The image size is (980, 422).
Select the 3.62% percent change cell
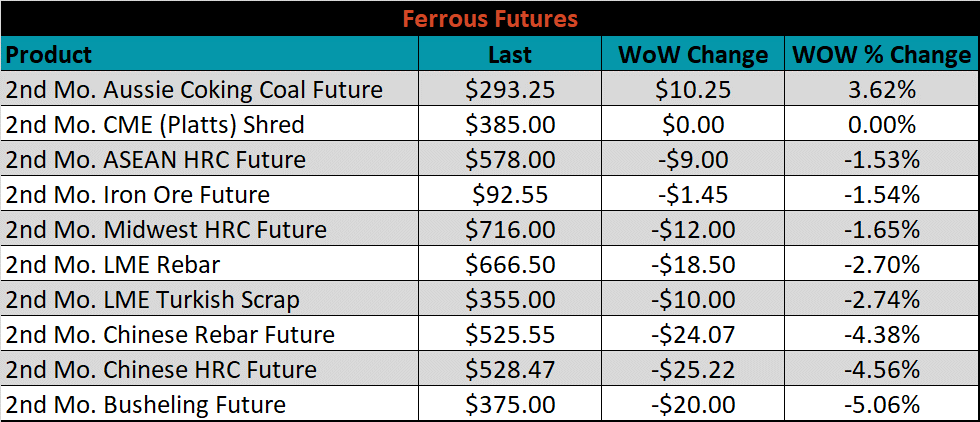coord(882,89)
